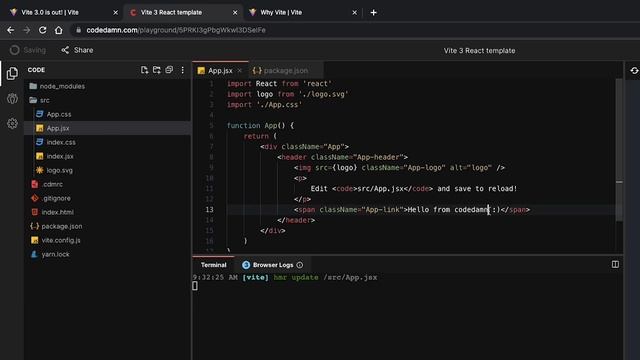Click the Browser Logs info icon

(x=300, y=265)
